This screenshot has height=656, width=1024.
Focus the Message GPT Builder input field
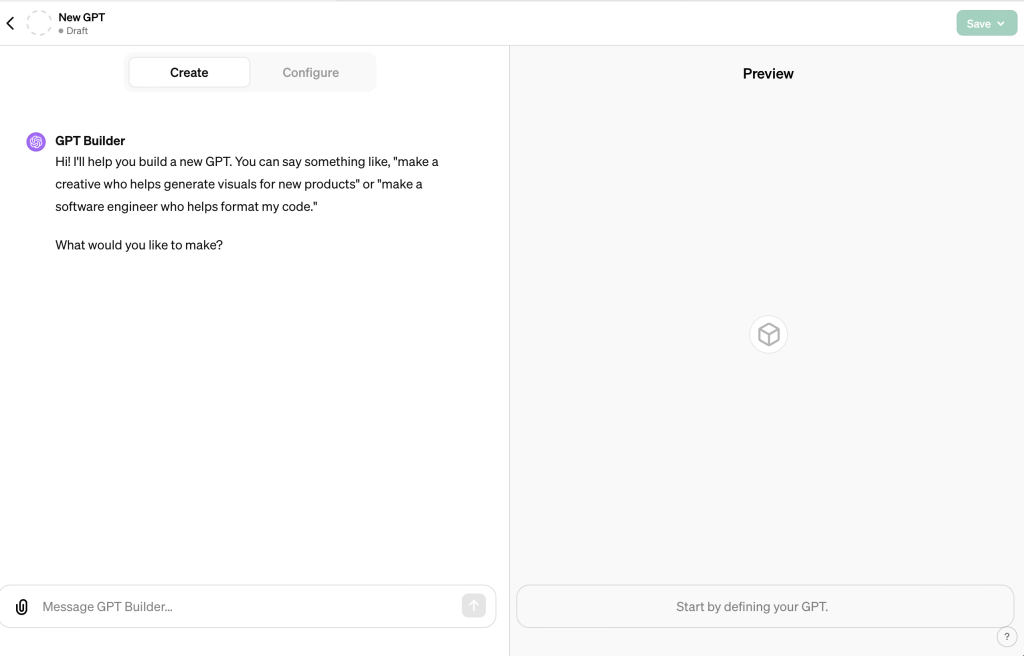[x=245, y=607]
